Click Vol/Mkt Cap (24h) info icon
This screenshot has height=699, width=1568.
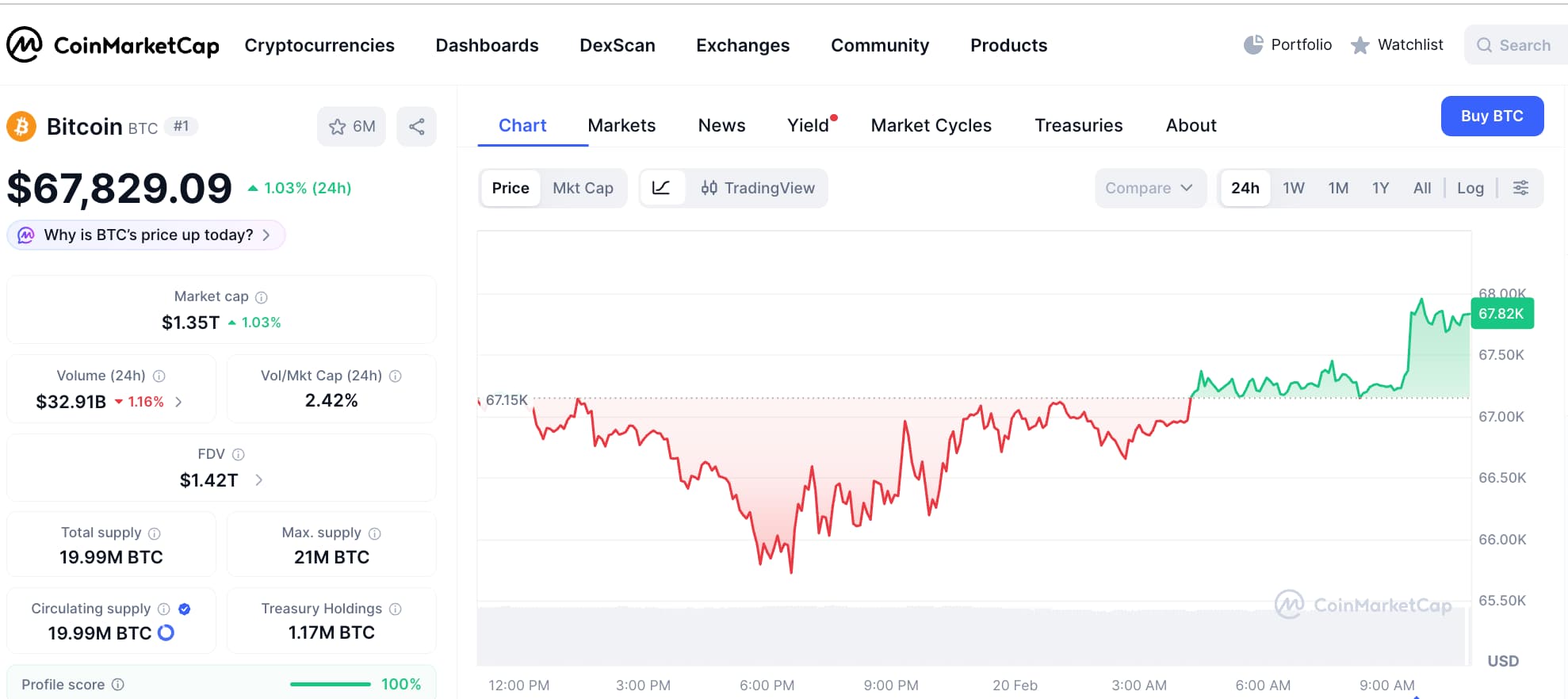click(395, 376)
